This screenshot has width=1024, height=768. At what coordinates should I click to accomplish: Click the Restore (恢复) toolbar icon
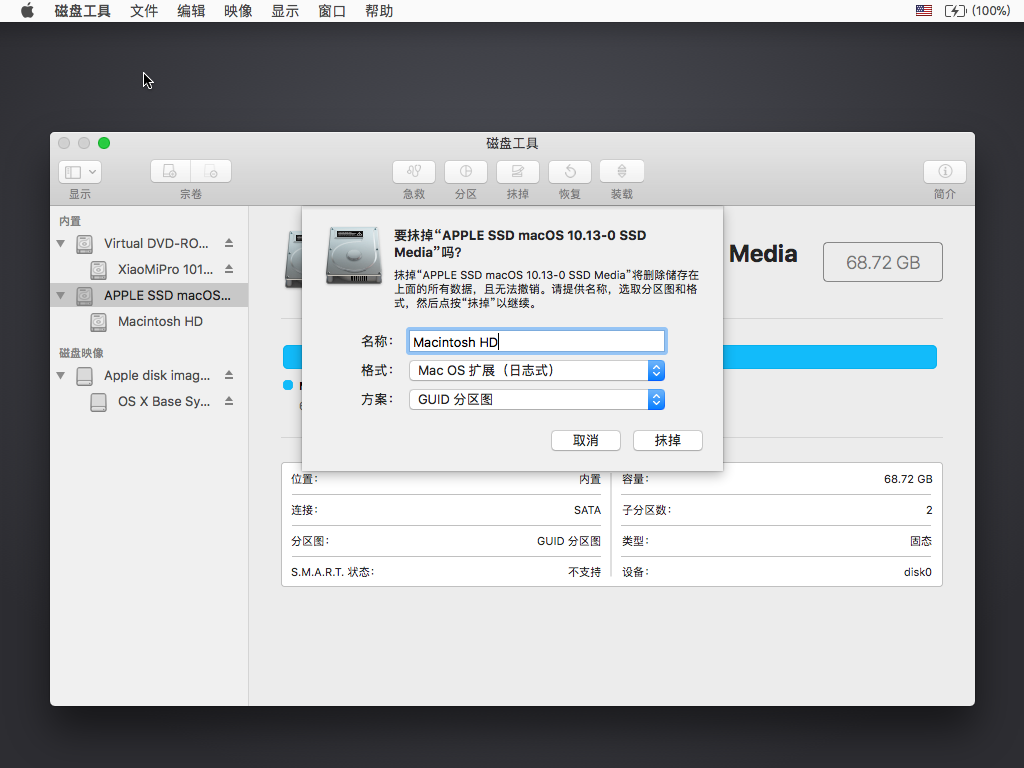[570, 172]
